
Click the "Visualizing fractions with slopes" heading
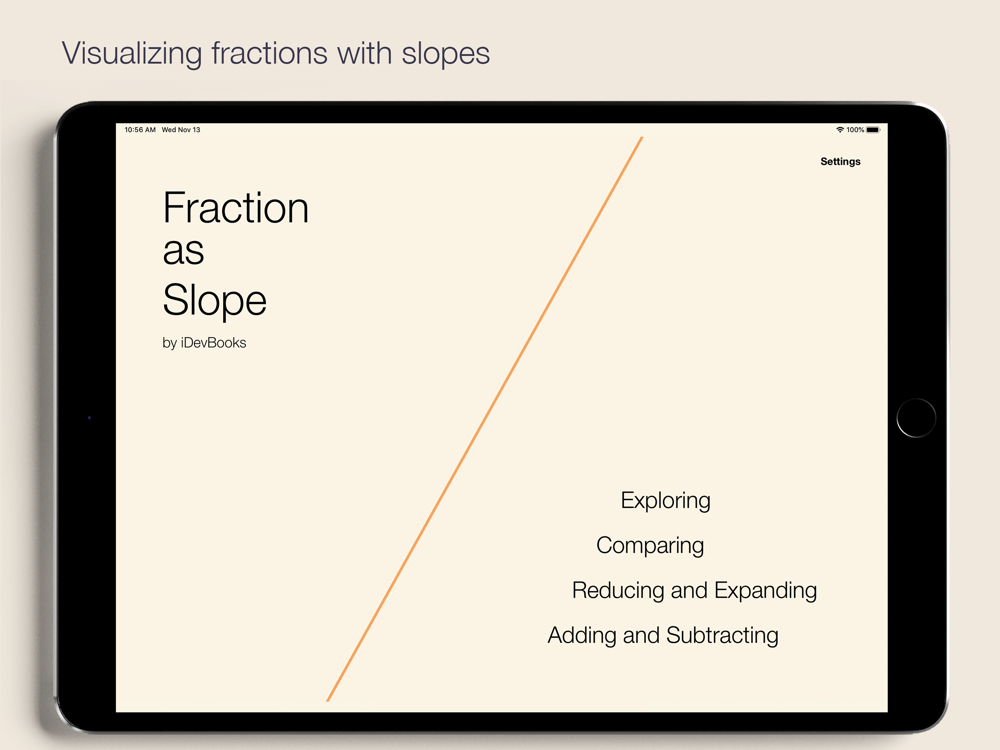[276, 52]
